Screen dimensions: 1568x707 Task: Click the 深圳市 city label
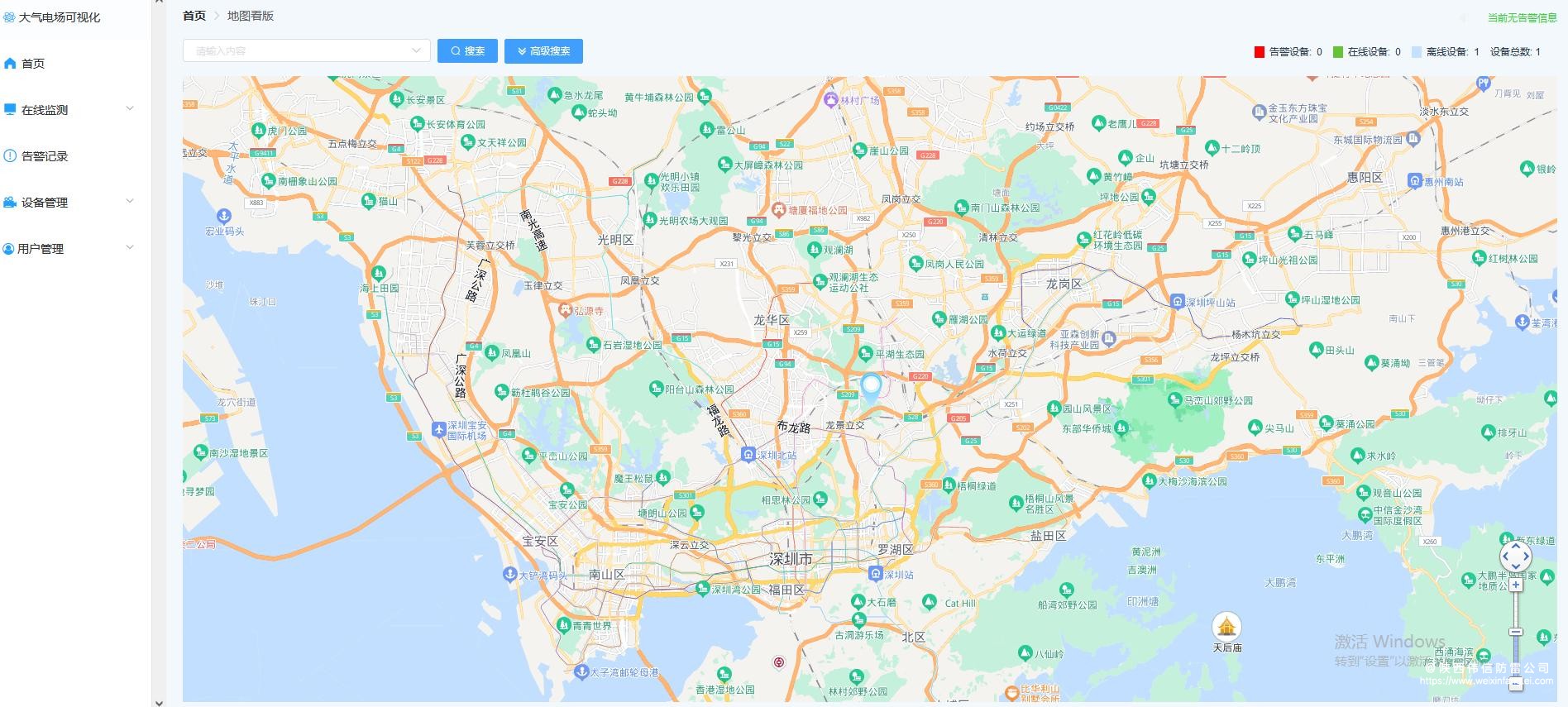[791, 559]
